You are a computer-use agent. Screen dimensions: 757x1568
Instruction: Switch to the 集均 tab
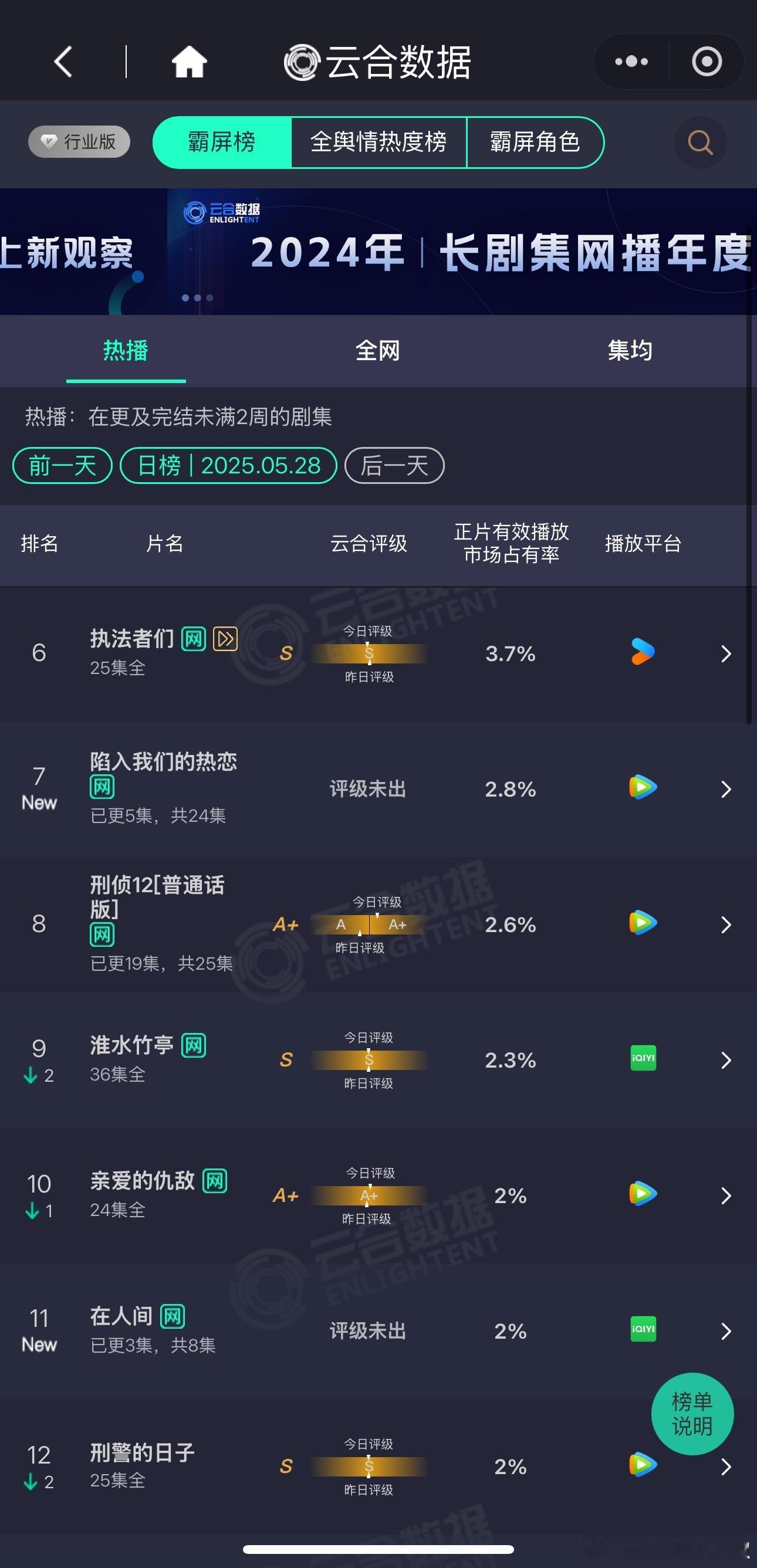630,351
